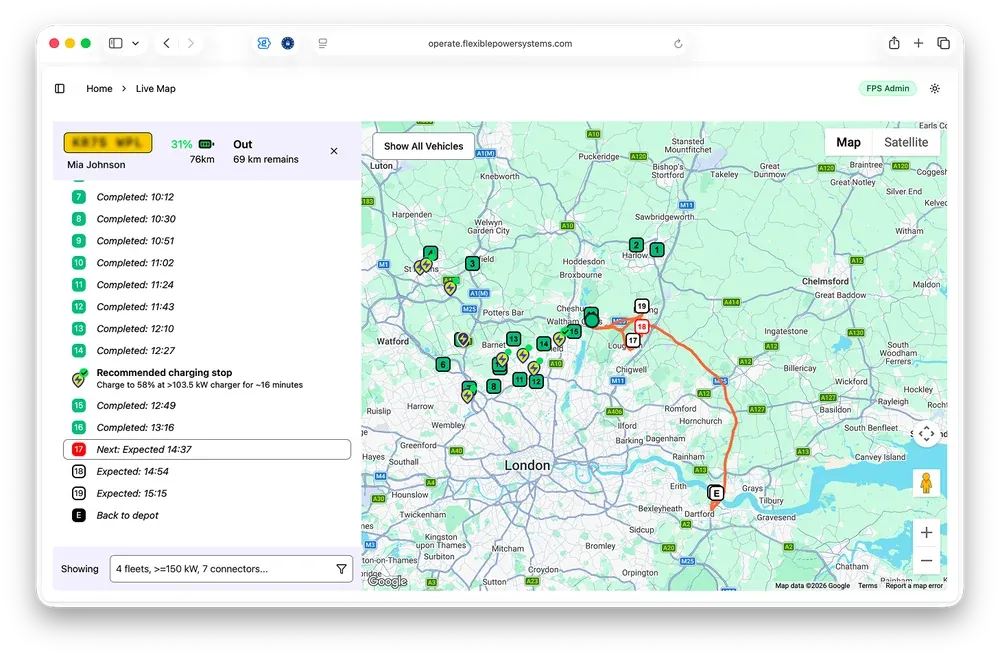This screenshot has height=658, width=1000.
Task: Click Show All Vehicles button
Action: point(423,146)
